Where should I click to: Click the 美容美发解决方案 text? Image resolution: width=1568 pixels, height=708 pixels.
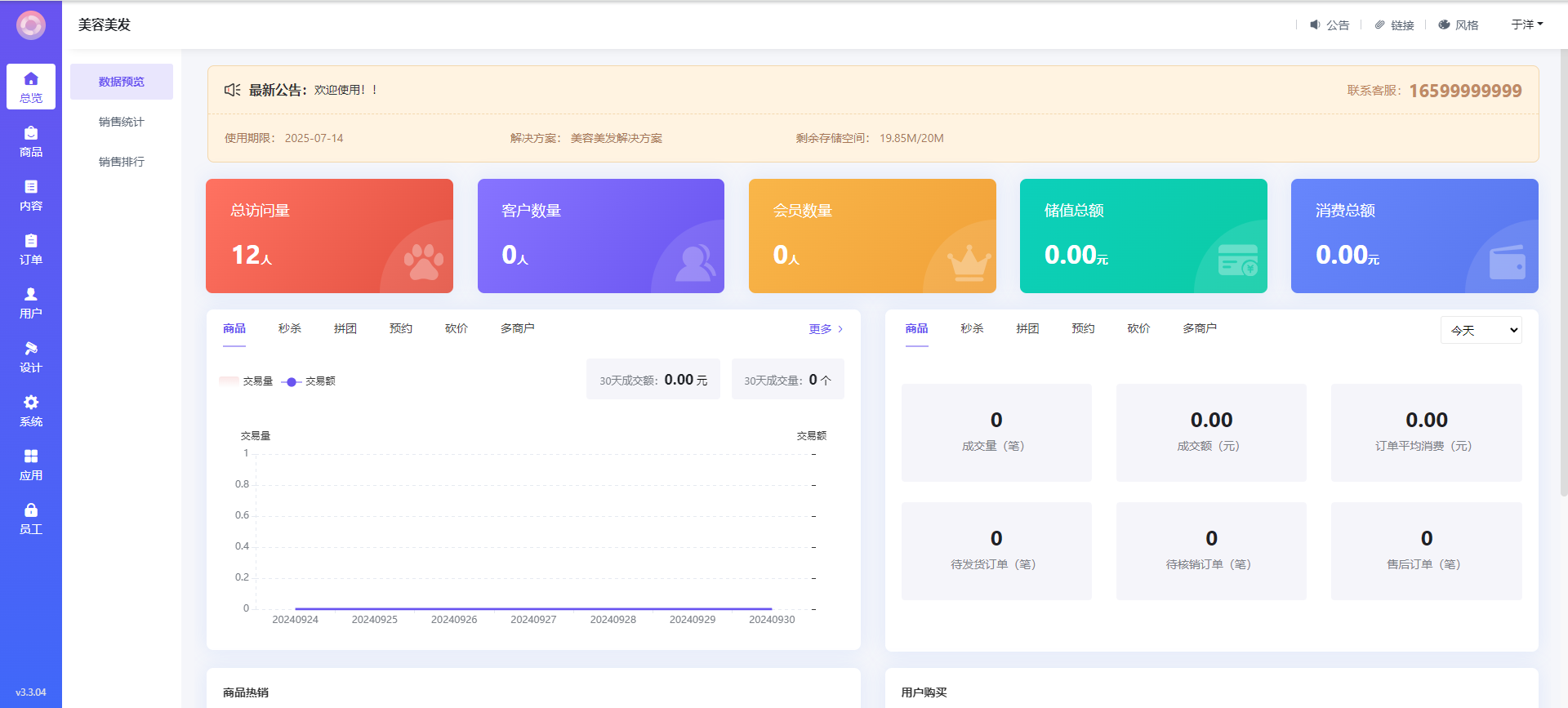pyautogui.click(x=617, y=138)
